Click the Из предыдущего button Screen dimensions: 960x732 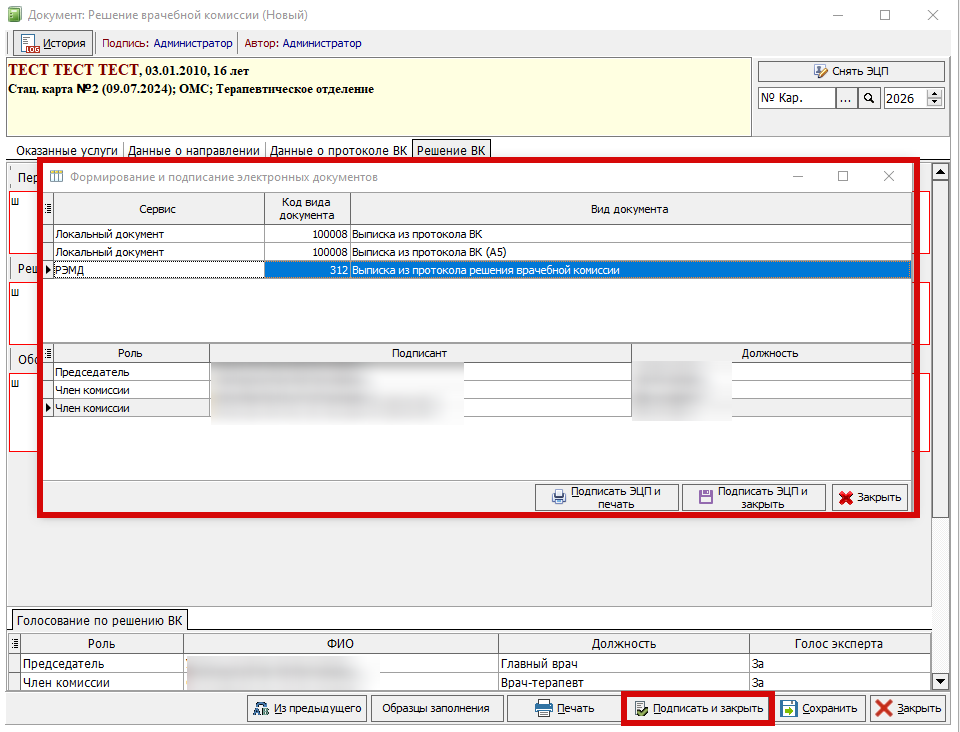tap(307, 708)
